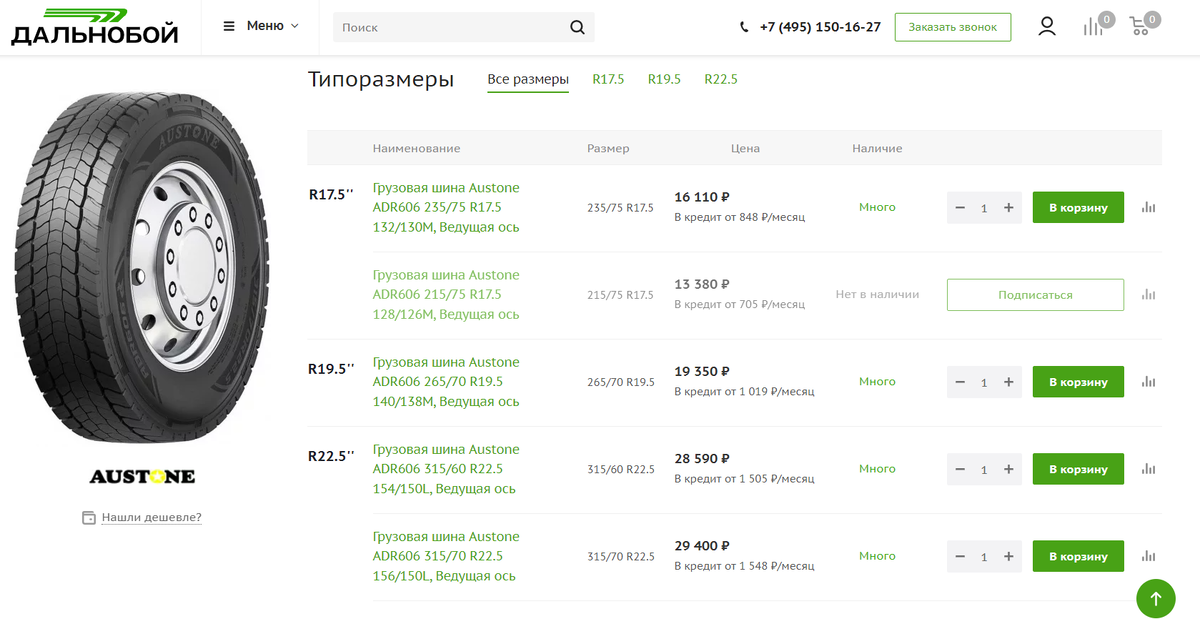This screenshot has width=1200, height=619.
Task: Select the R22.5 sizes tab
Action: pyautogui.click(x=721, y=79)
